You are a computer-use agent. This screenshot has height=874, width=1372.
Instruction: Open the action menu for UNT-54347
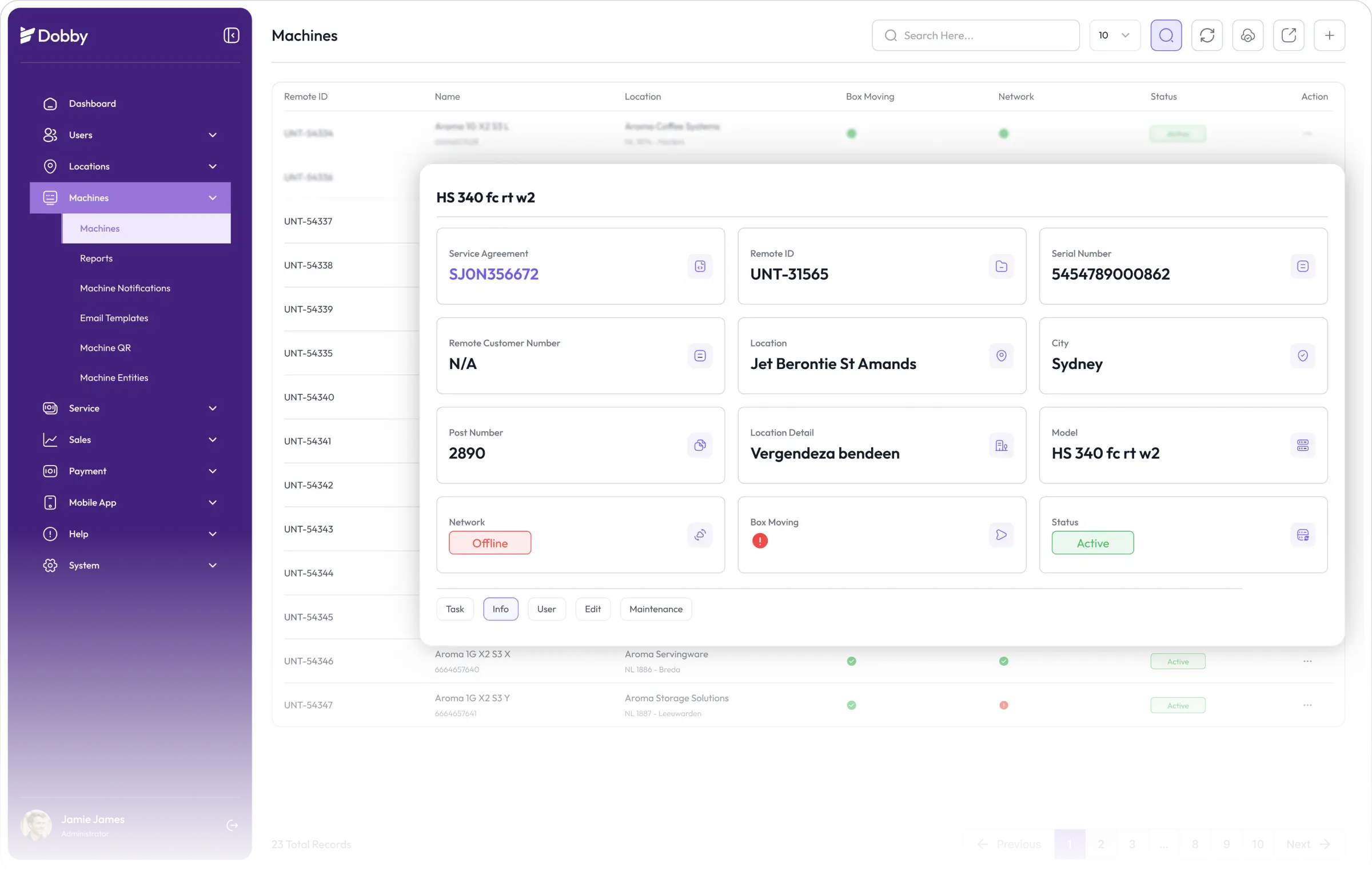(1307, 705)
